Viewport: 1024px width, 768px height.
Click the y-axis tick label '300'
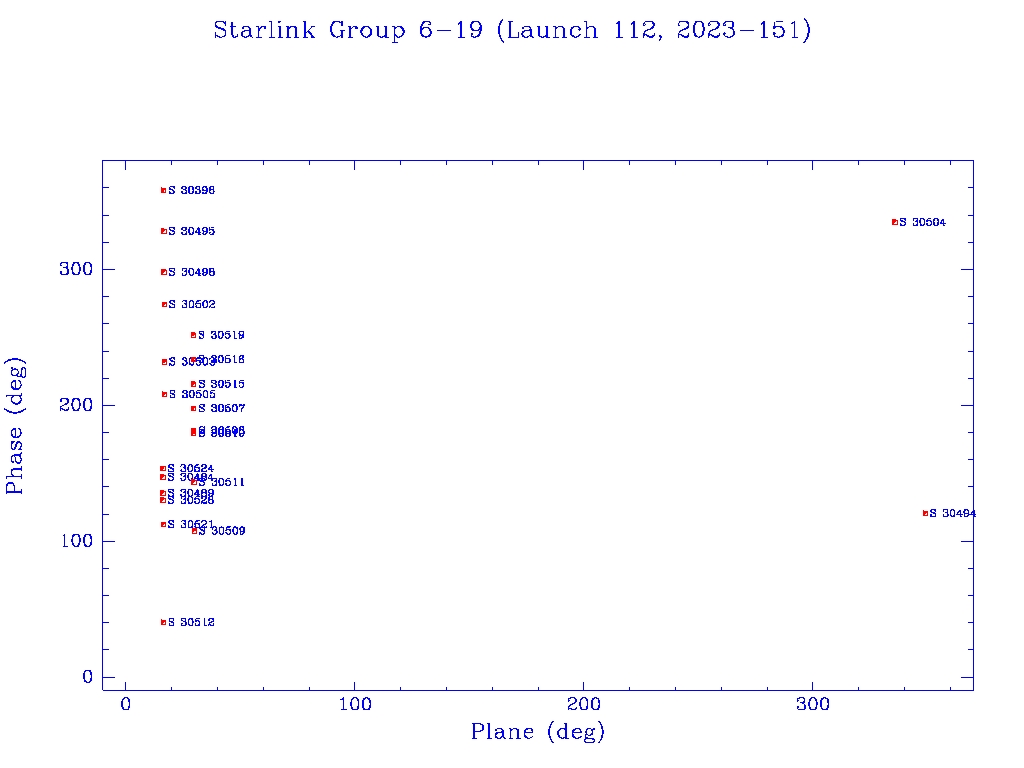click(76, 269)
